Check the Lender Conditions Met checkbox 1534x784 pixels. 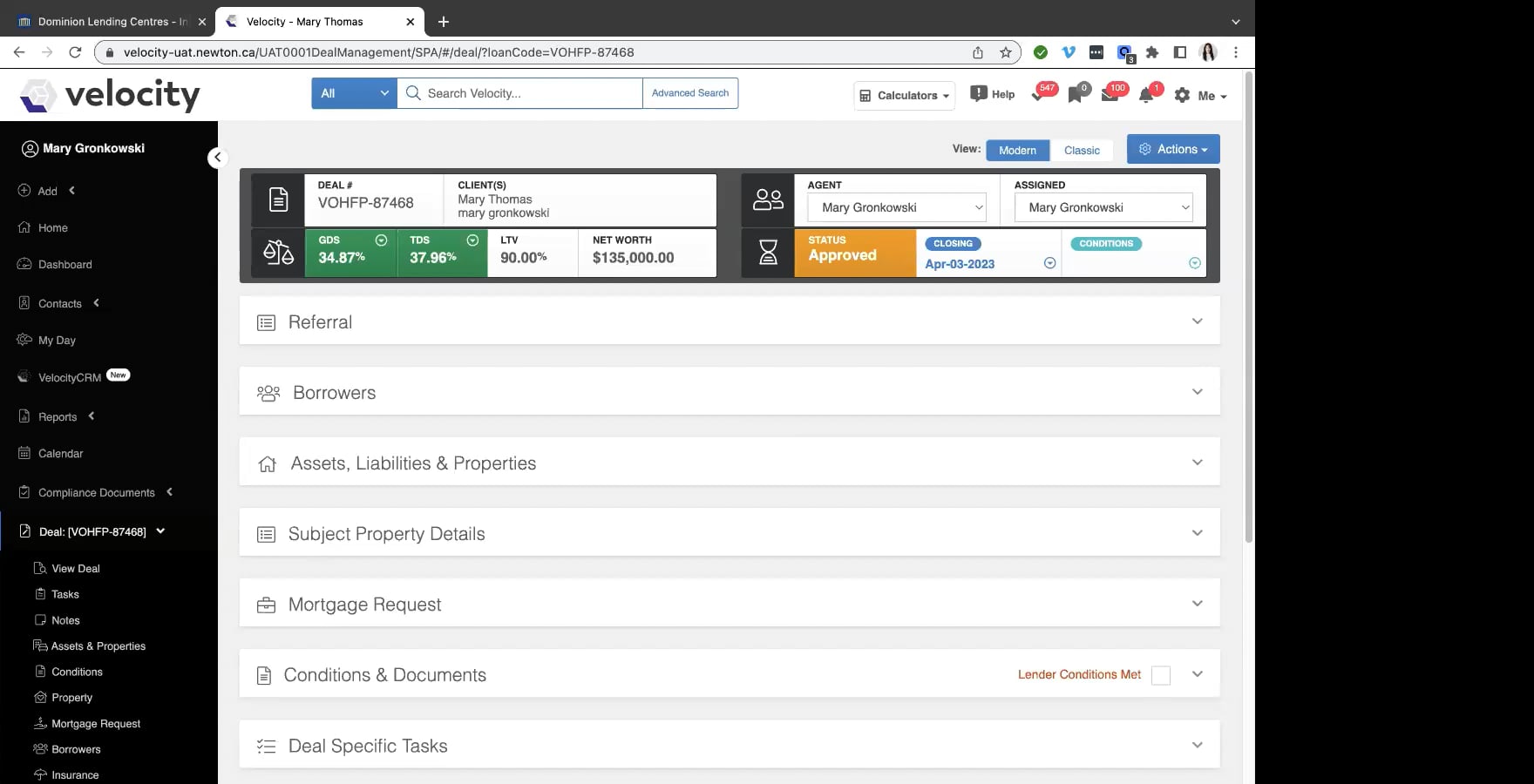click(x=1161, y=675)
